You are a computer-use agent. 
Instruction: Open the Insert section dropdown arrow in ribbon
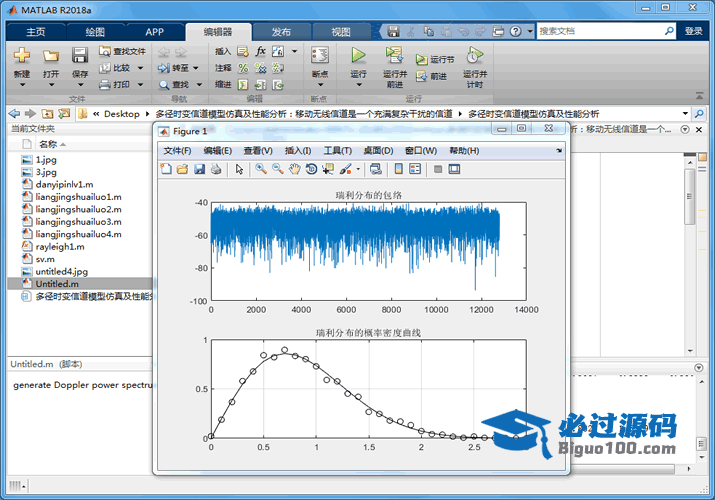click(295, 51)
